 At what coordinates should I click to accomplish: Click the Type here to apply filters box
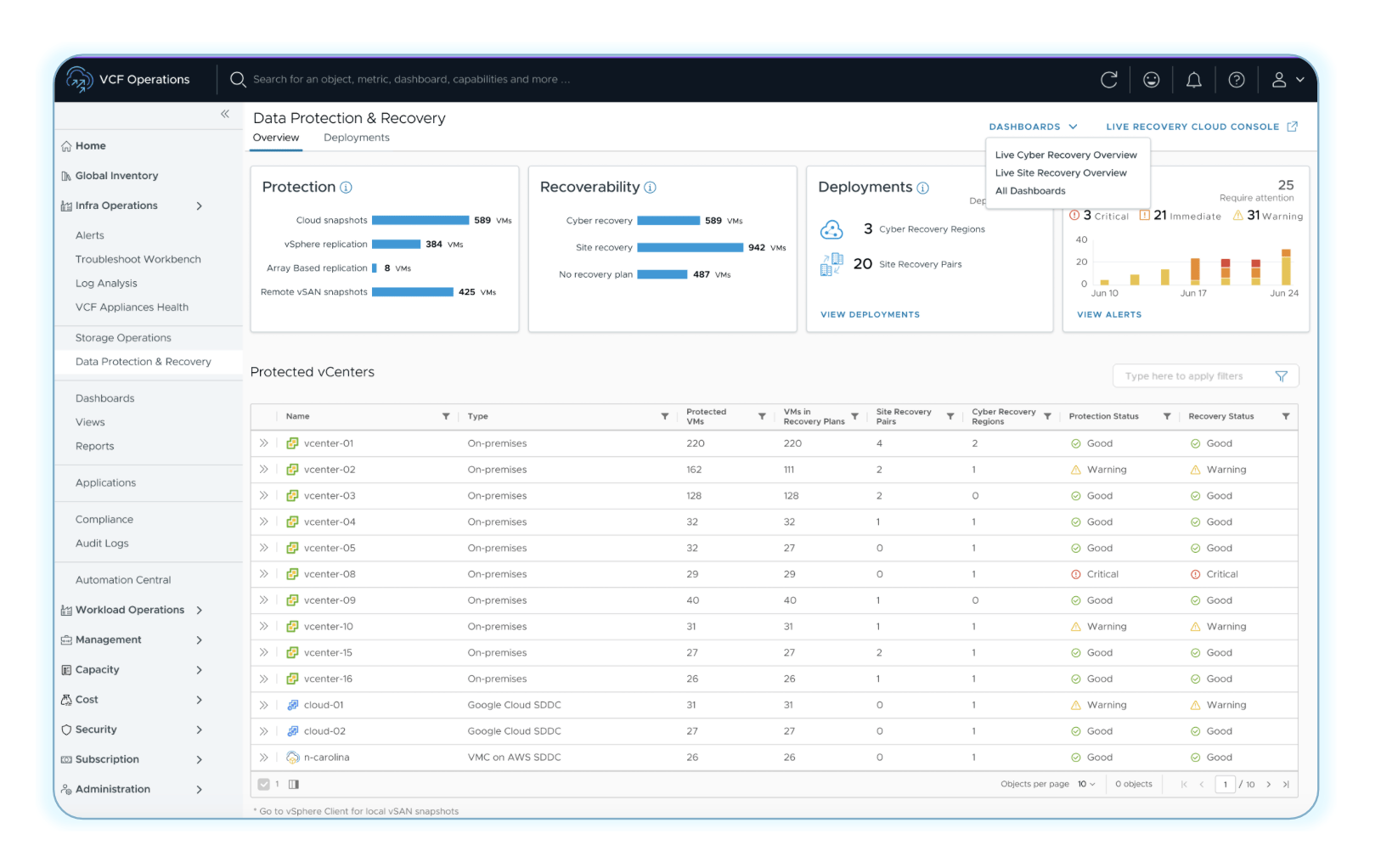point(1205,376)
